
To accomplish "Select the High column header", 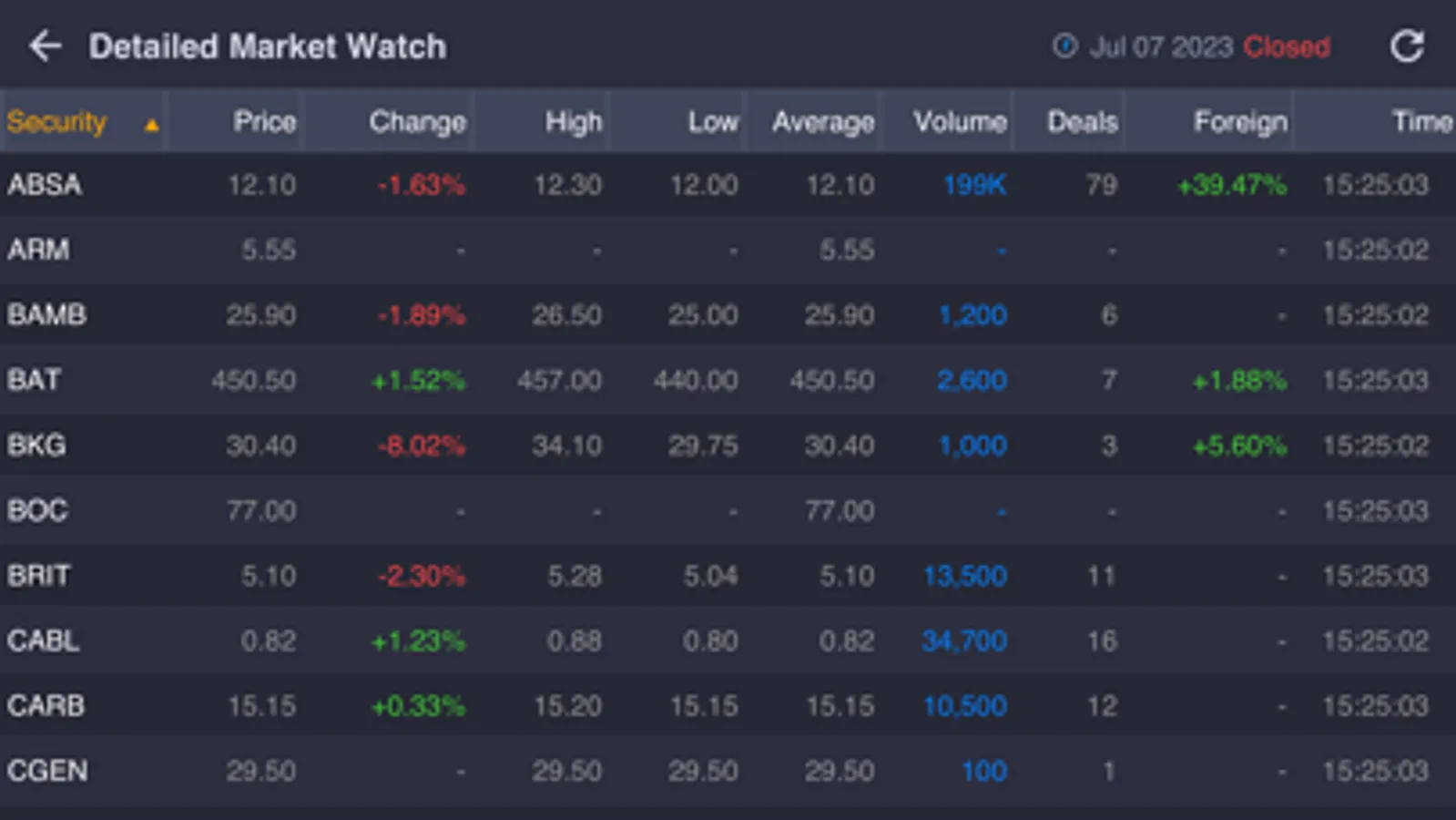I will point(574,121).
